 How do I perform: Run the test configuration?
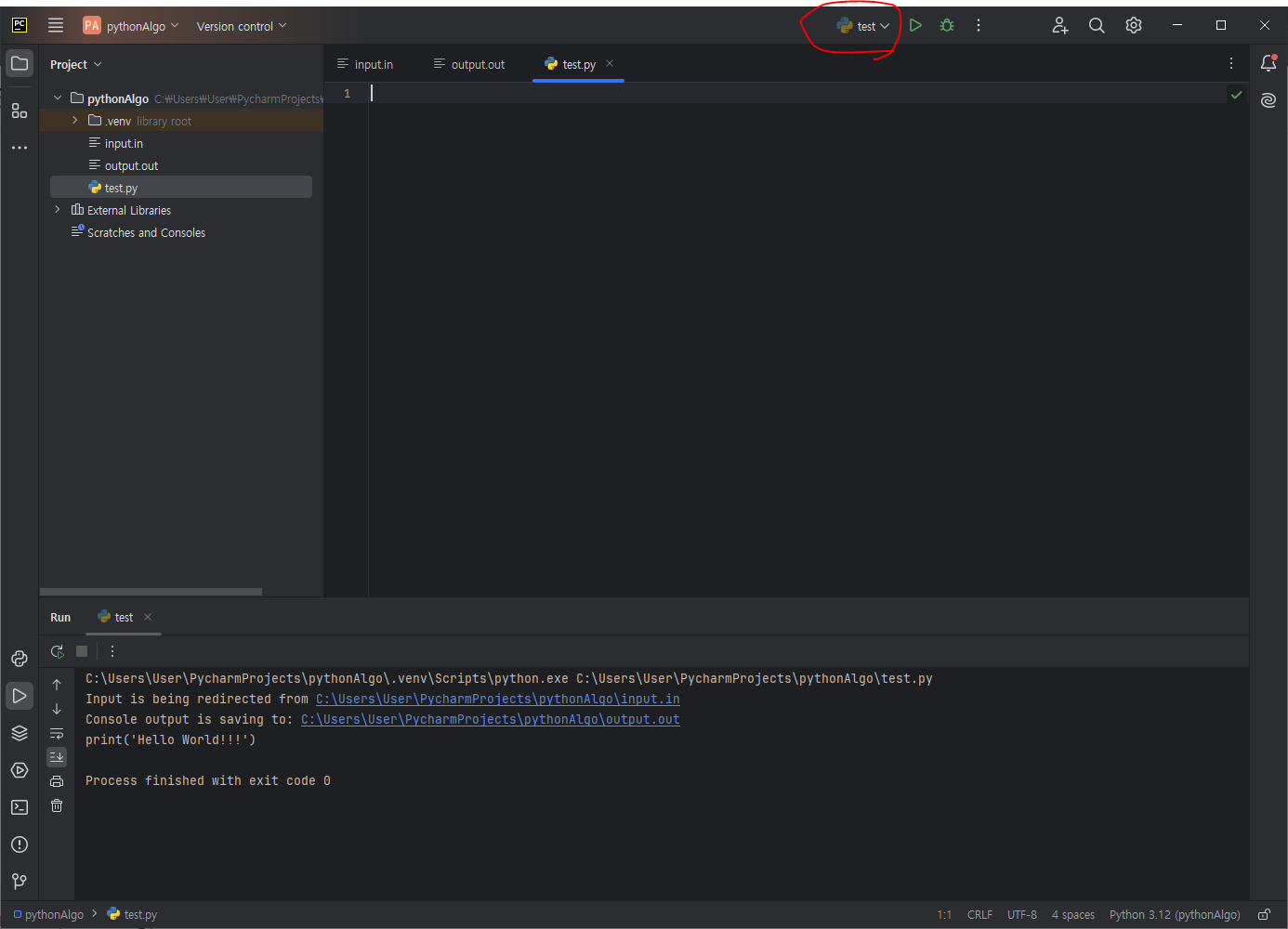[915, 26]
